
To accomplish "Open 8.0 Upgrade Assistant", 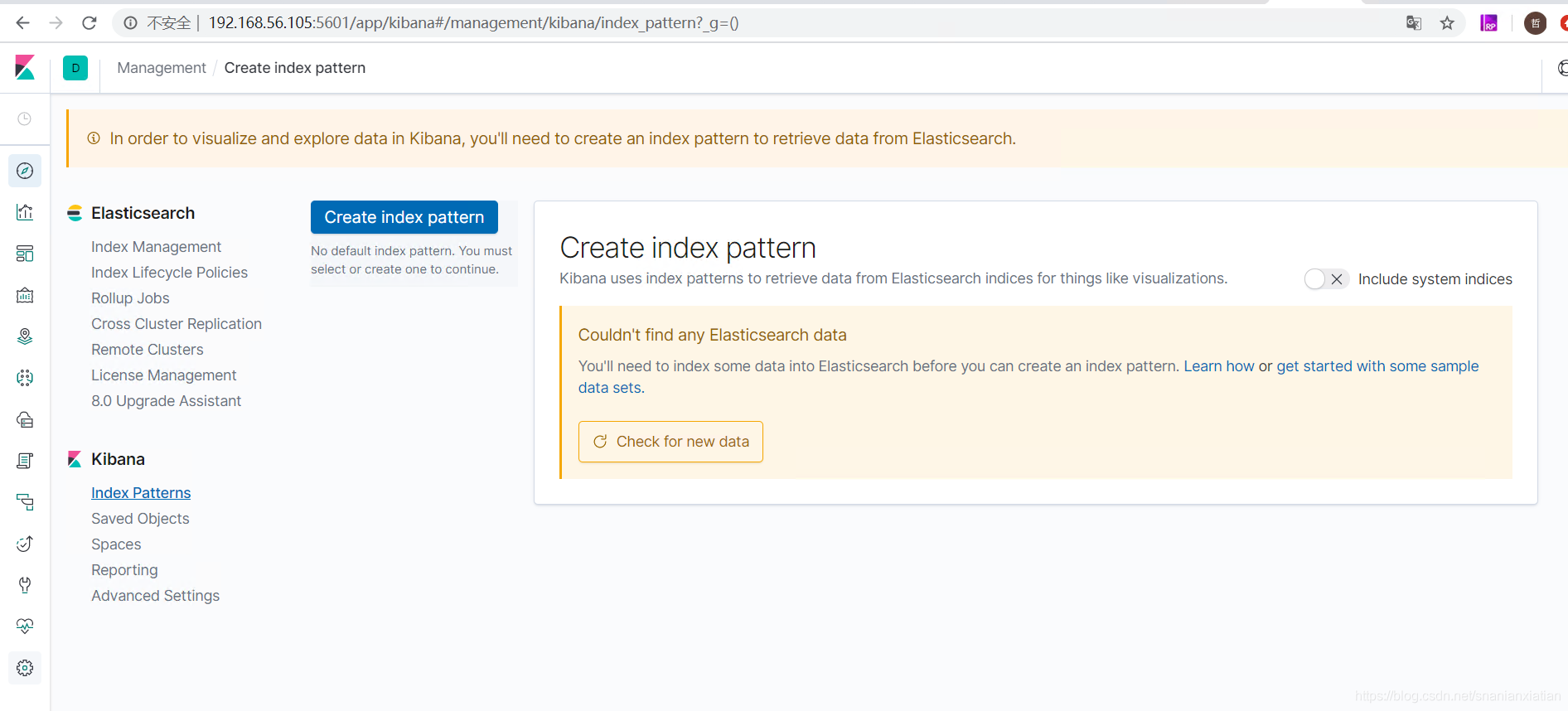I will (x=166, y=401).
